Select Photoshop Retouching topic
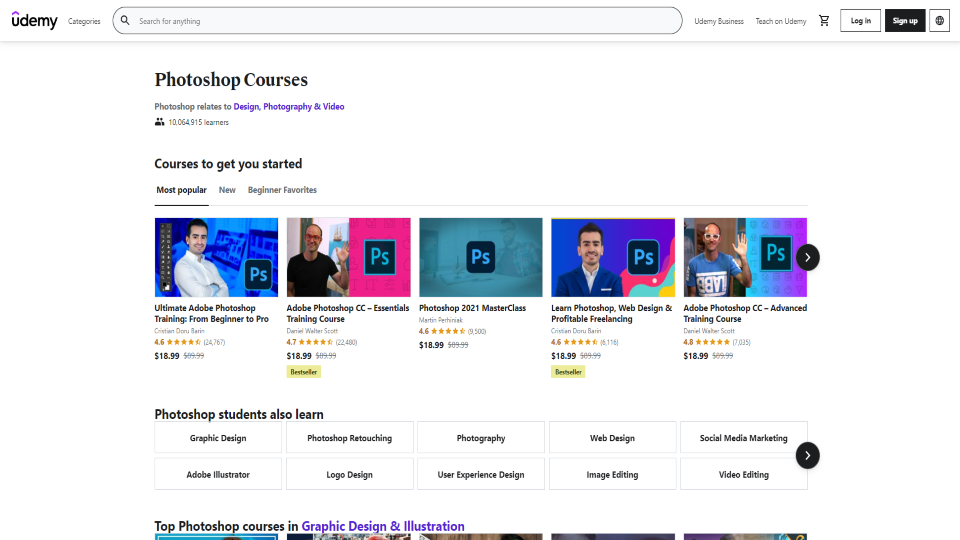 tap(350, 438)
